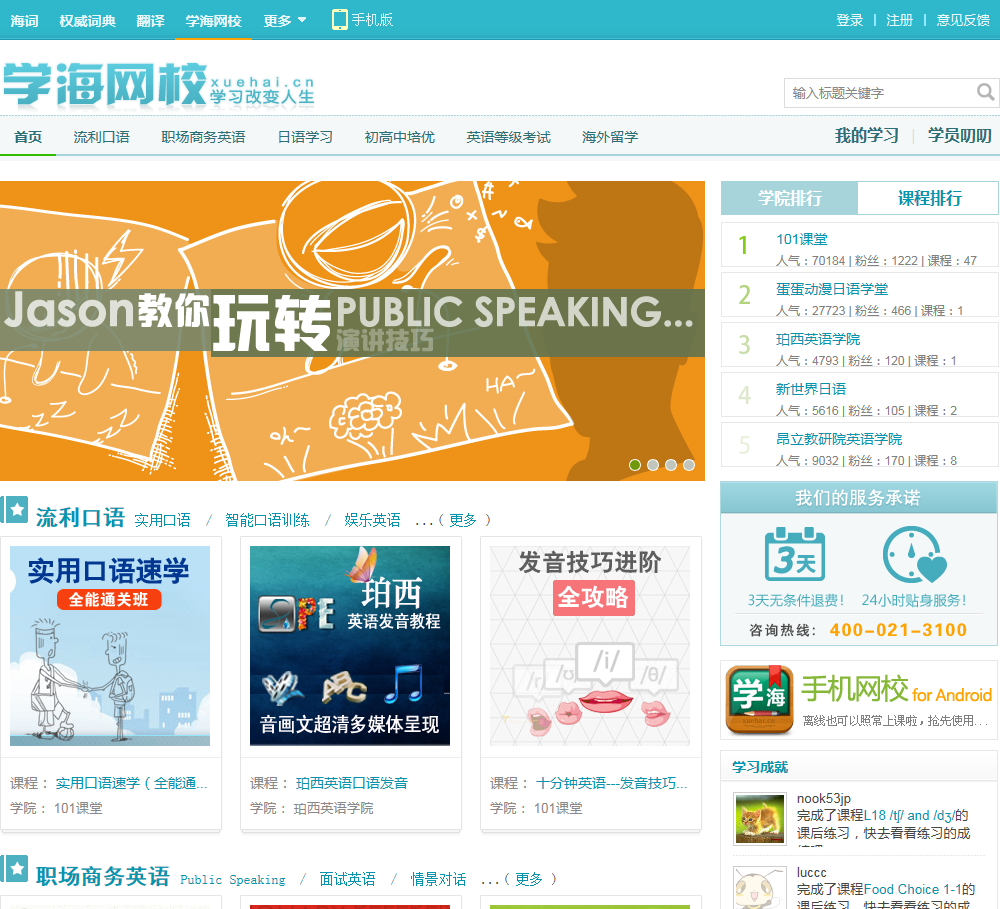
Task: Click luccc's user avatar
Action: coord(760,888)
